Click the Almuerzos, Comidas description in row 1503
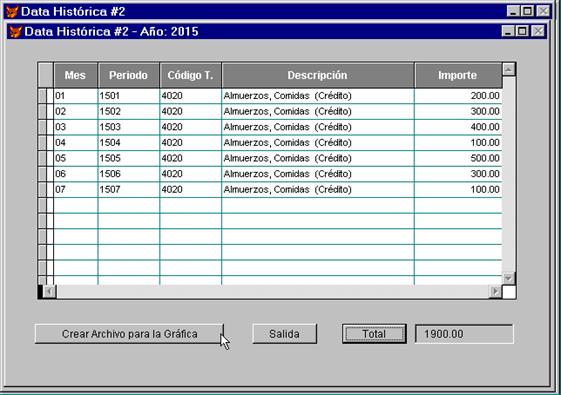Screen dimensions: 561x395 pos(318,127)
